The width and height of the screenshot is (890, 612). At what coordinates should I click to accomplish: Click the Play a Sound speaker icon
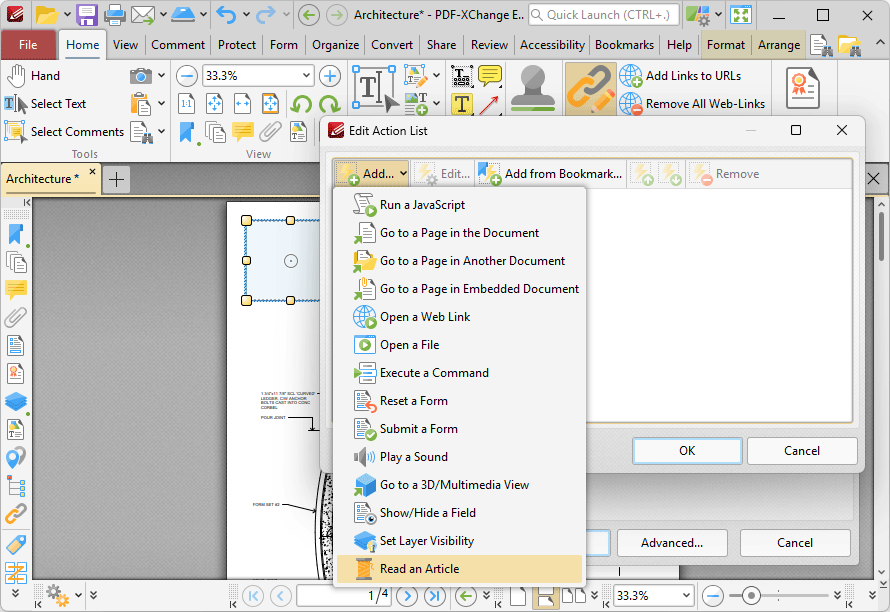click(364, 457)
